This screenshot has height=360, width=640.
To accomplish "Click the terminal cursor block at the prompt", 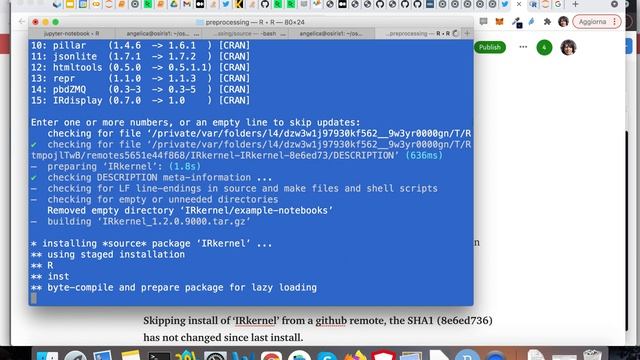I will pyautogui.click(x=34, y=298).
